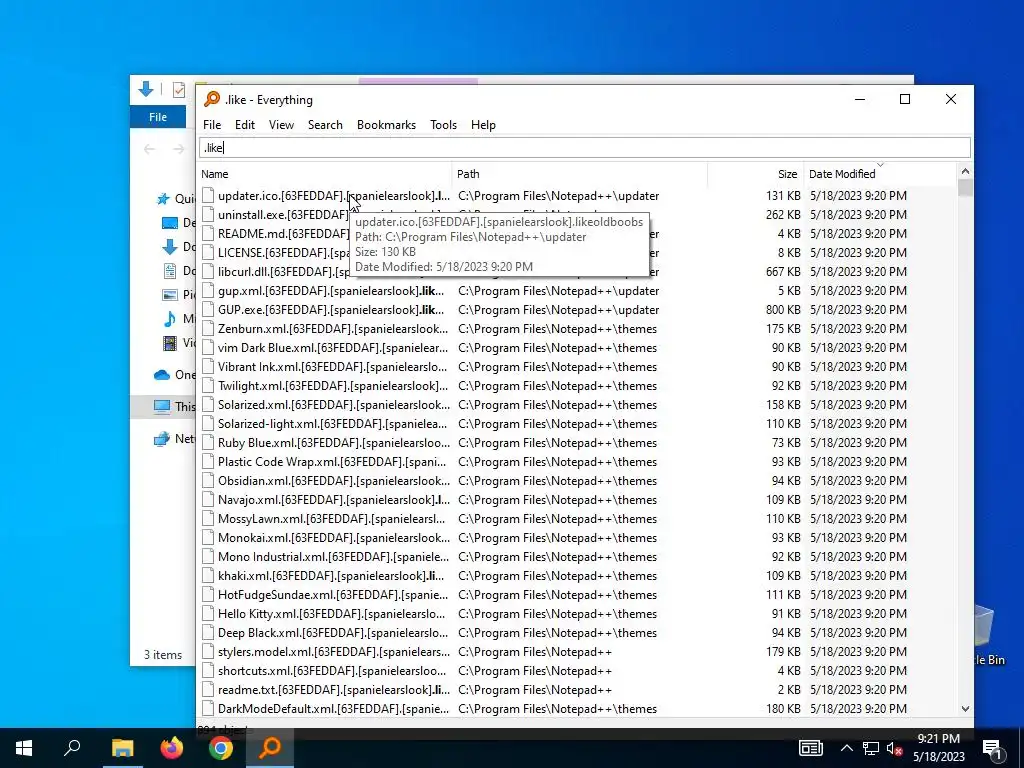The image size is (1024, 768).
Task: Open the File tab in File Explorer
Action: coord(158,117)
